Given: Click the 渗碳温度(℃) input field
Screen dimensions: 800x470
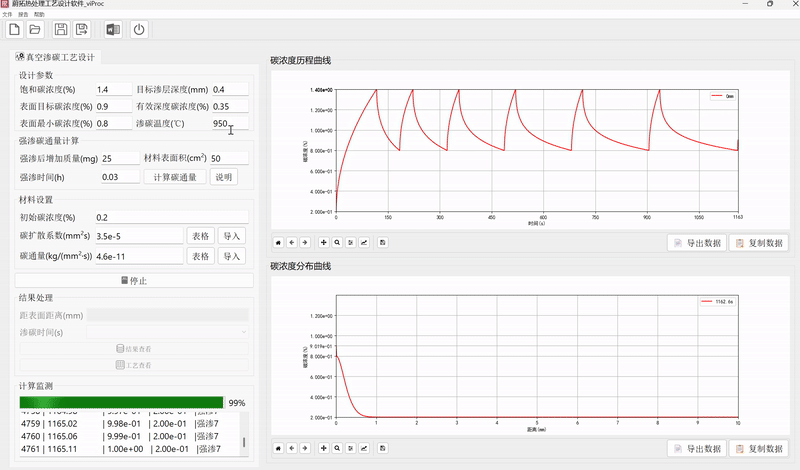Looking at the screenshot, I should click(x=228, y=124).
